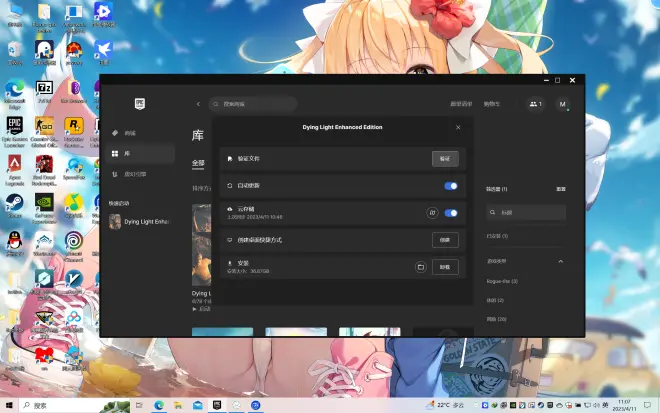Click the Epic Games logo in the sidebar

141,104
